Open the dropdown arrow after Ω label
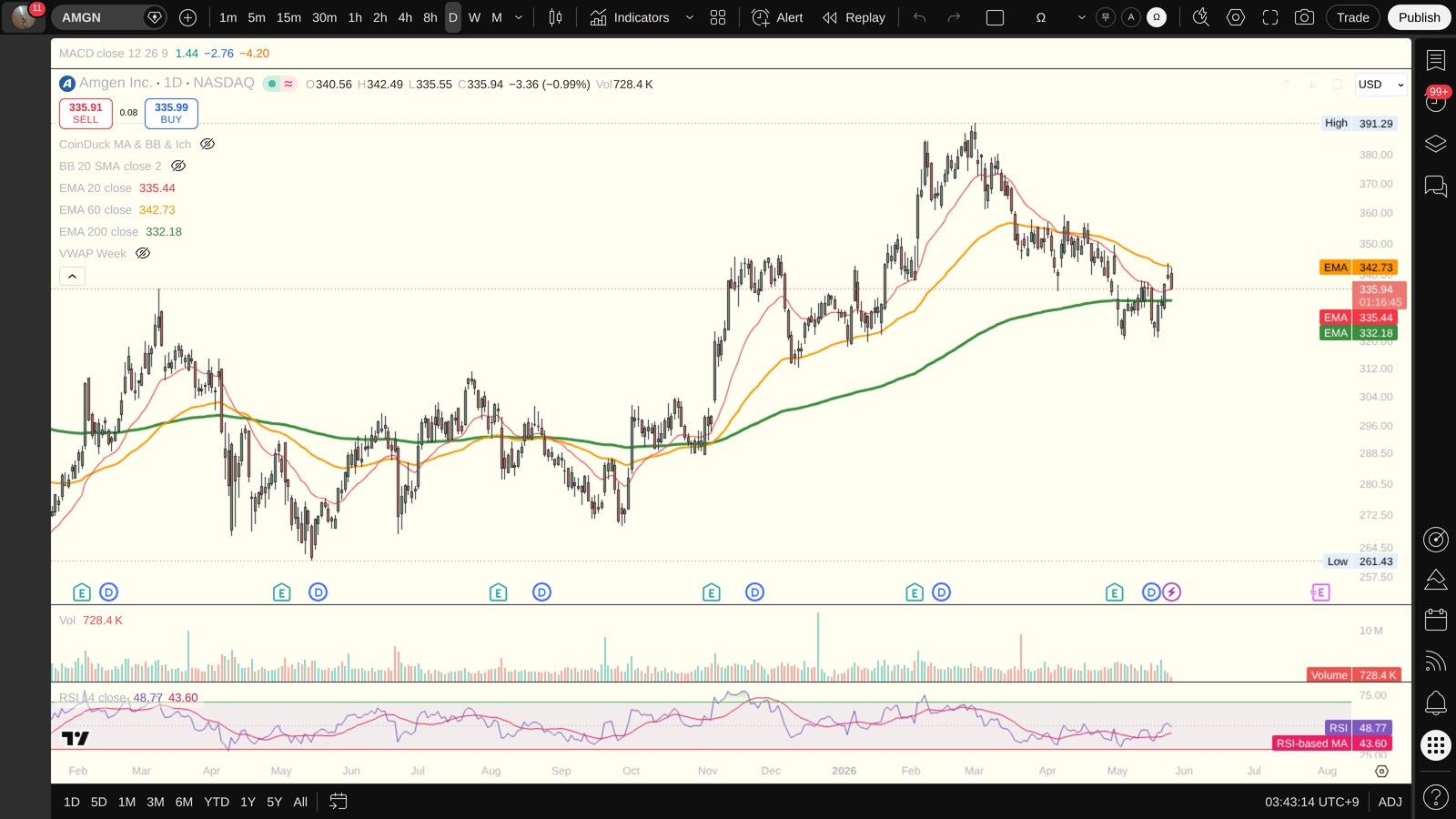 click(x=1081, y=17)
